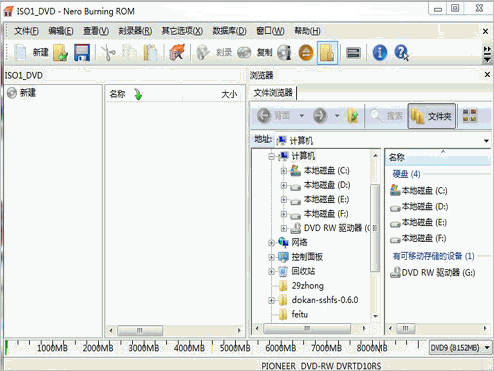Select the 文件浏览器 tab
The width and height of the screenshot is (494, 371).
(x=273, y=93)
